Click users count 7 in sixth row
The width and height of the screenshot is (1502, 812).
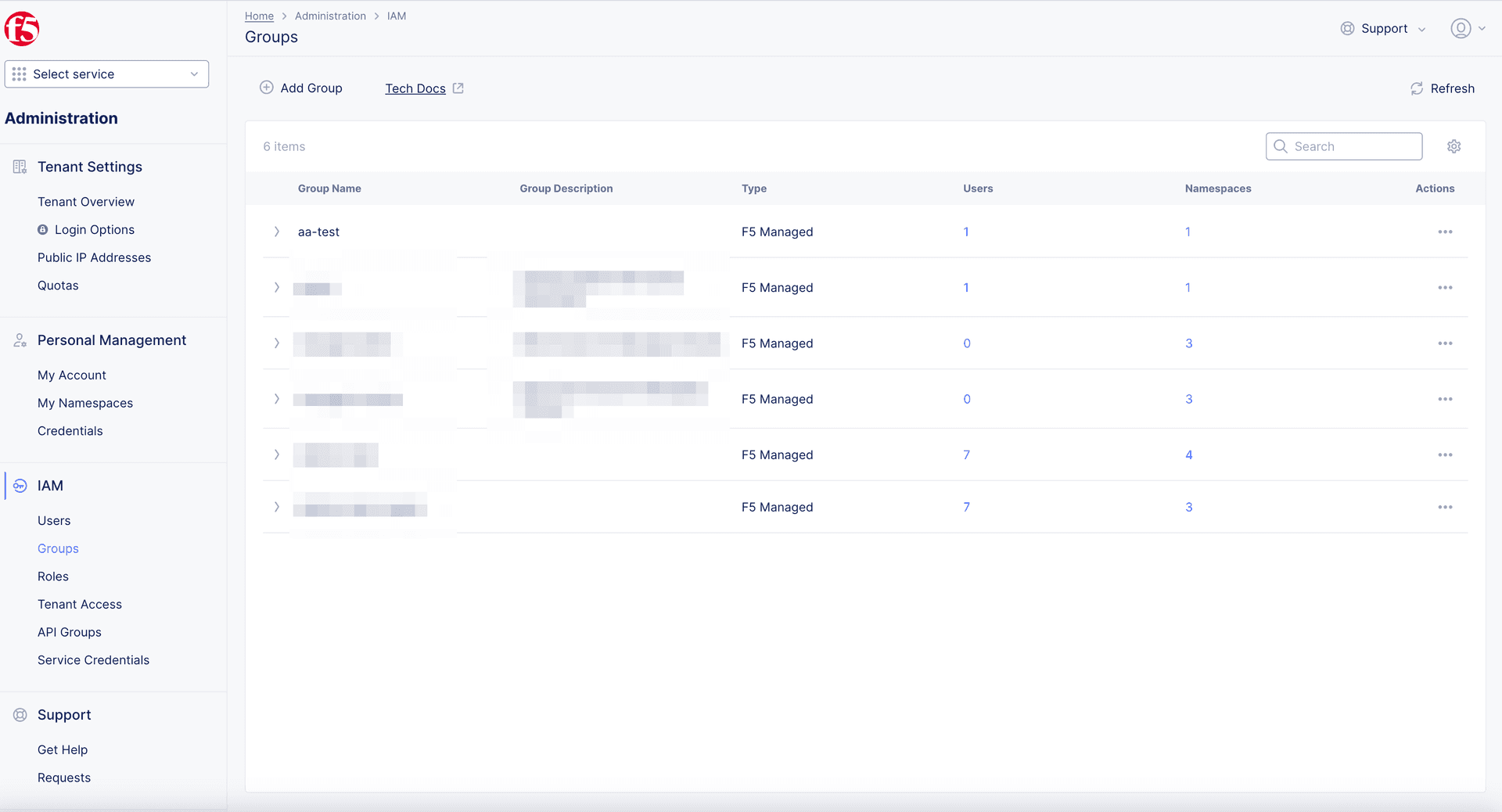click(x=967, y=507)
